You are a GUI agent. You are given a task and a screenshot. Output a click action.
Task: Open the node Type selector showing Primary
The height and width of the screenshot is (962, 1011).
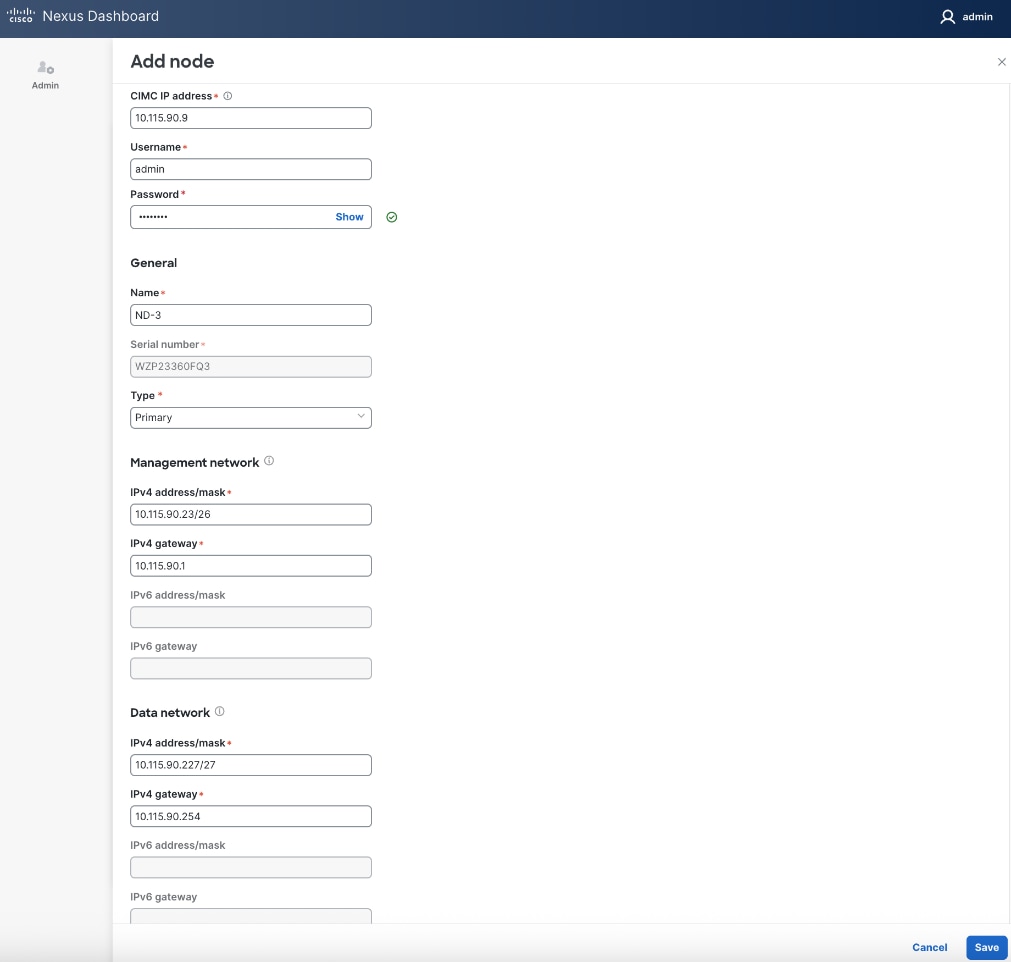(x=250, y=417)
